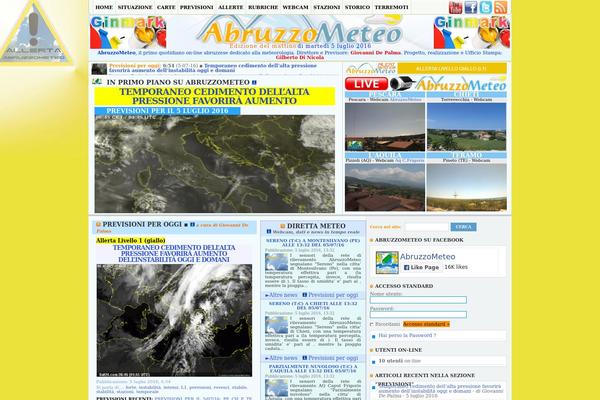Open the STAZIONI menu
This screenshot has width=600, height=400.
[327, 7]
